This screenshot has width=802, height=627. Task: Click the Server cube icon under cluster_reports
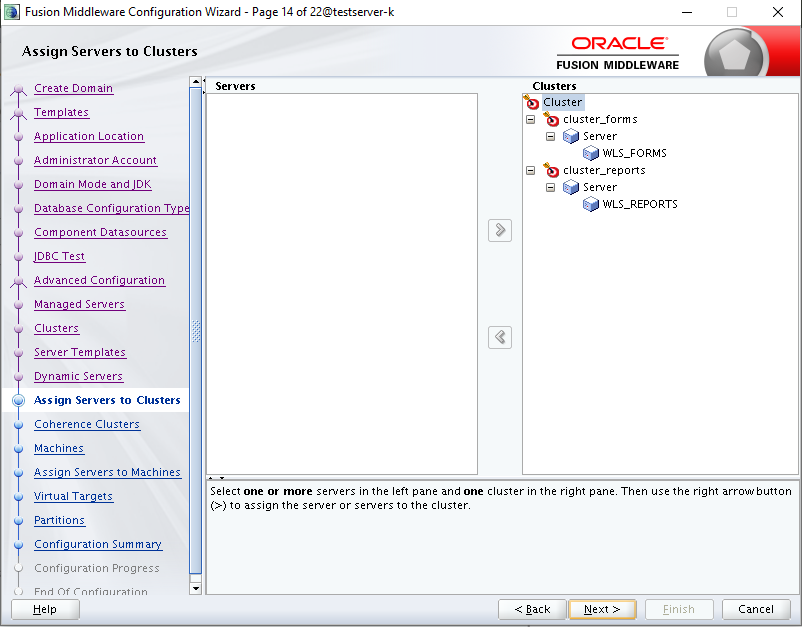[x=571, y=187]
